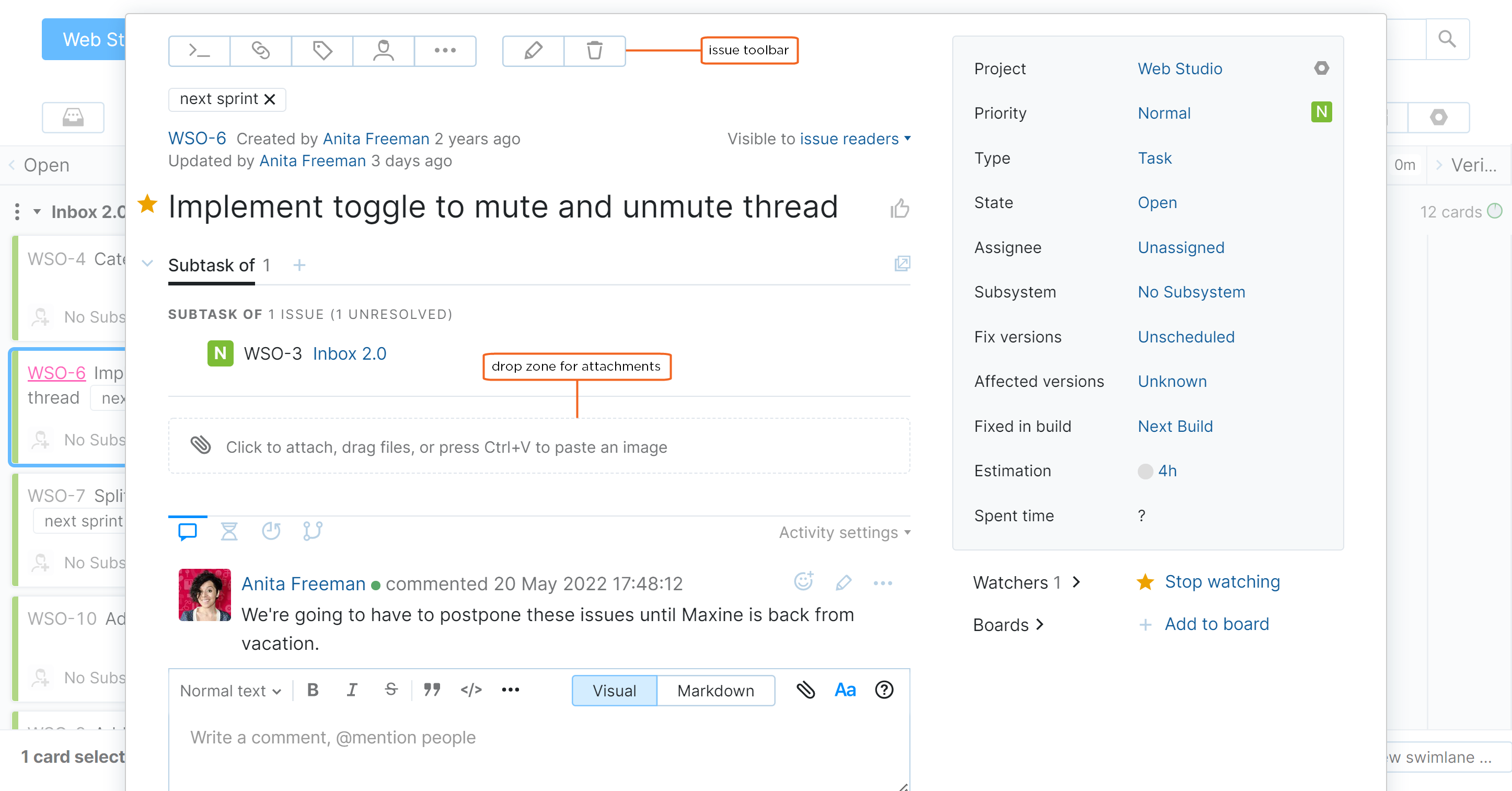
Task: Open the command dialog terminal icon
Action: pyautogui.click(x=199, y=51)
